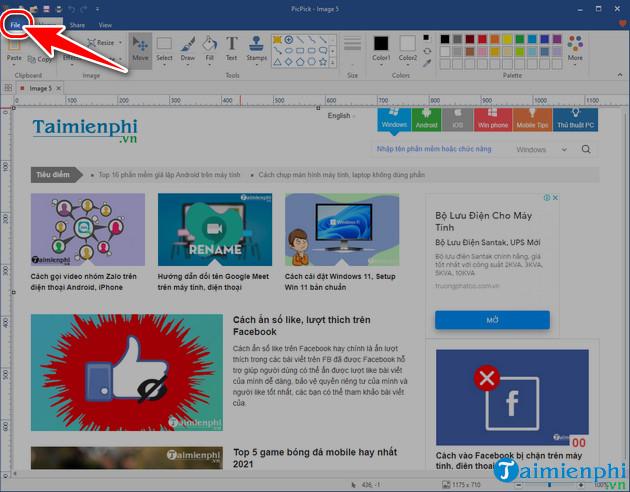Choose the Text tool
This screenshot has width=630, height=492.
pyautogui.click(x=231, y=50)
